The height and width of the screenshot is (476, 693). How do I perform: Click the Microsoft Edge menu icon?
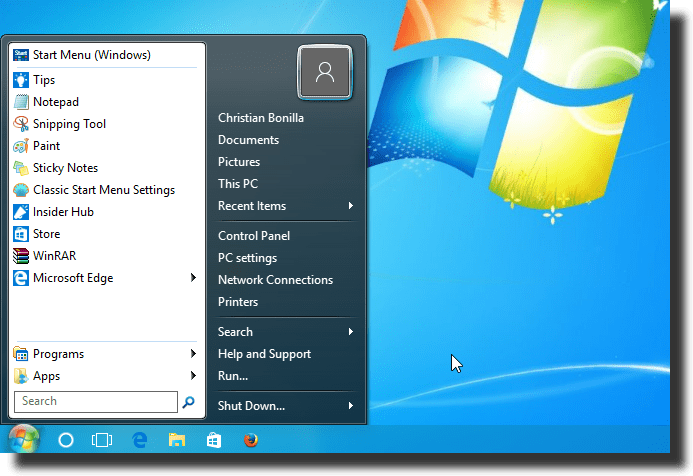tap(21, 278)
